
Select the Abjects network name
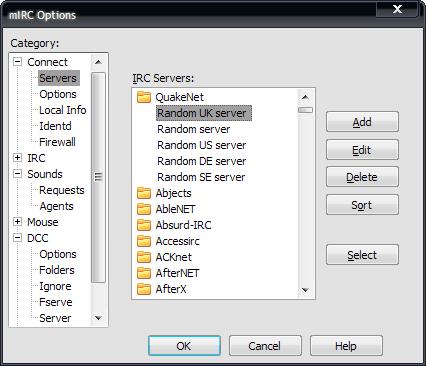click(174, 193)
